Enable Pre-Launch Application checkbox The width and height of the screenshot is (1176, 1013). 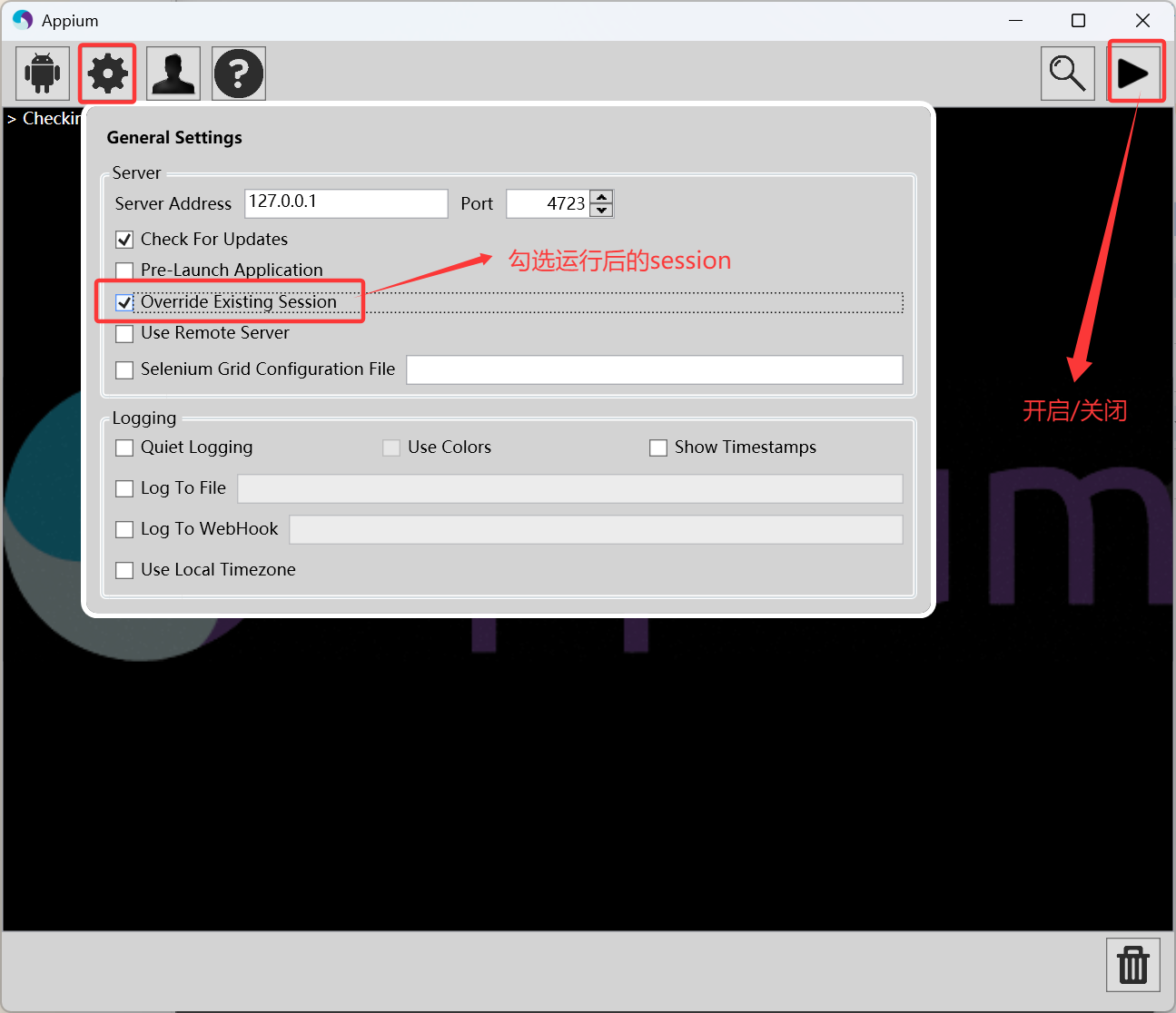tap(125, 270)
